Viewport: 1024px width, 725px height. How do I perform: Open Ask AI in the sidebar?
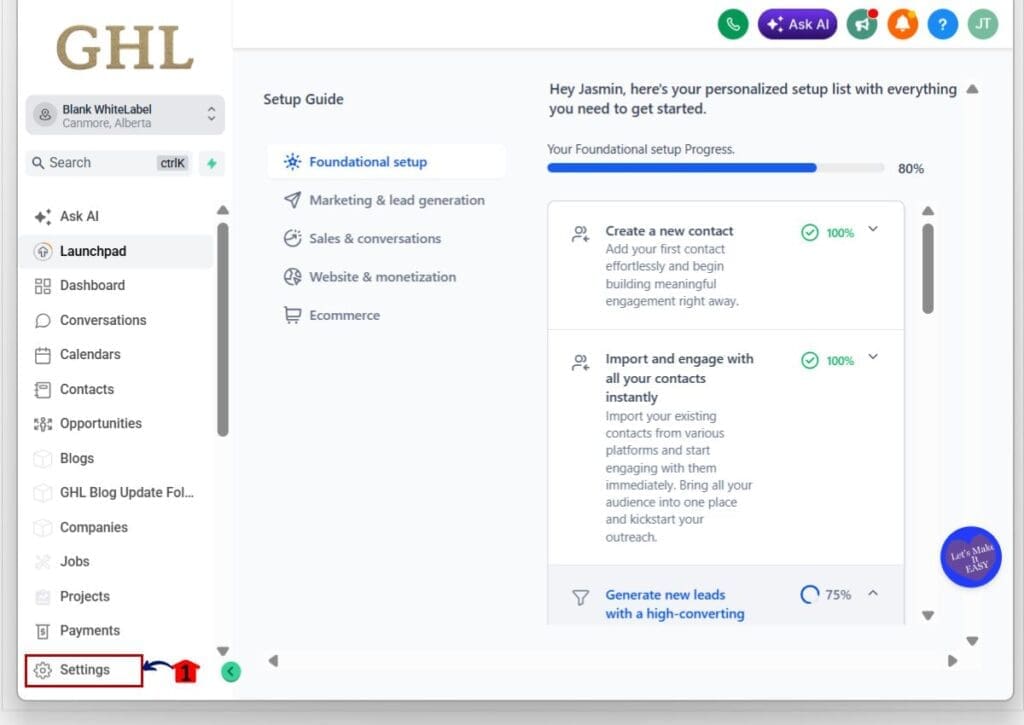pos(116,216)
